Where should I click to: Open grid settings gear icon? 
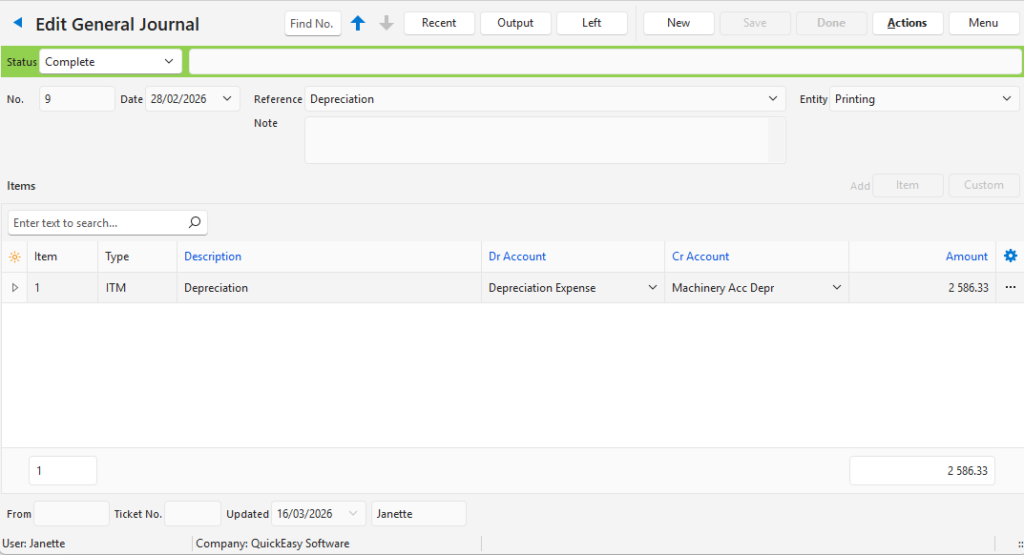(x=1010, y=256)
